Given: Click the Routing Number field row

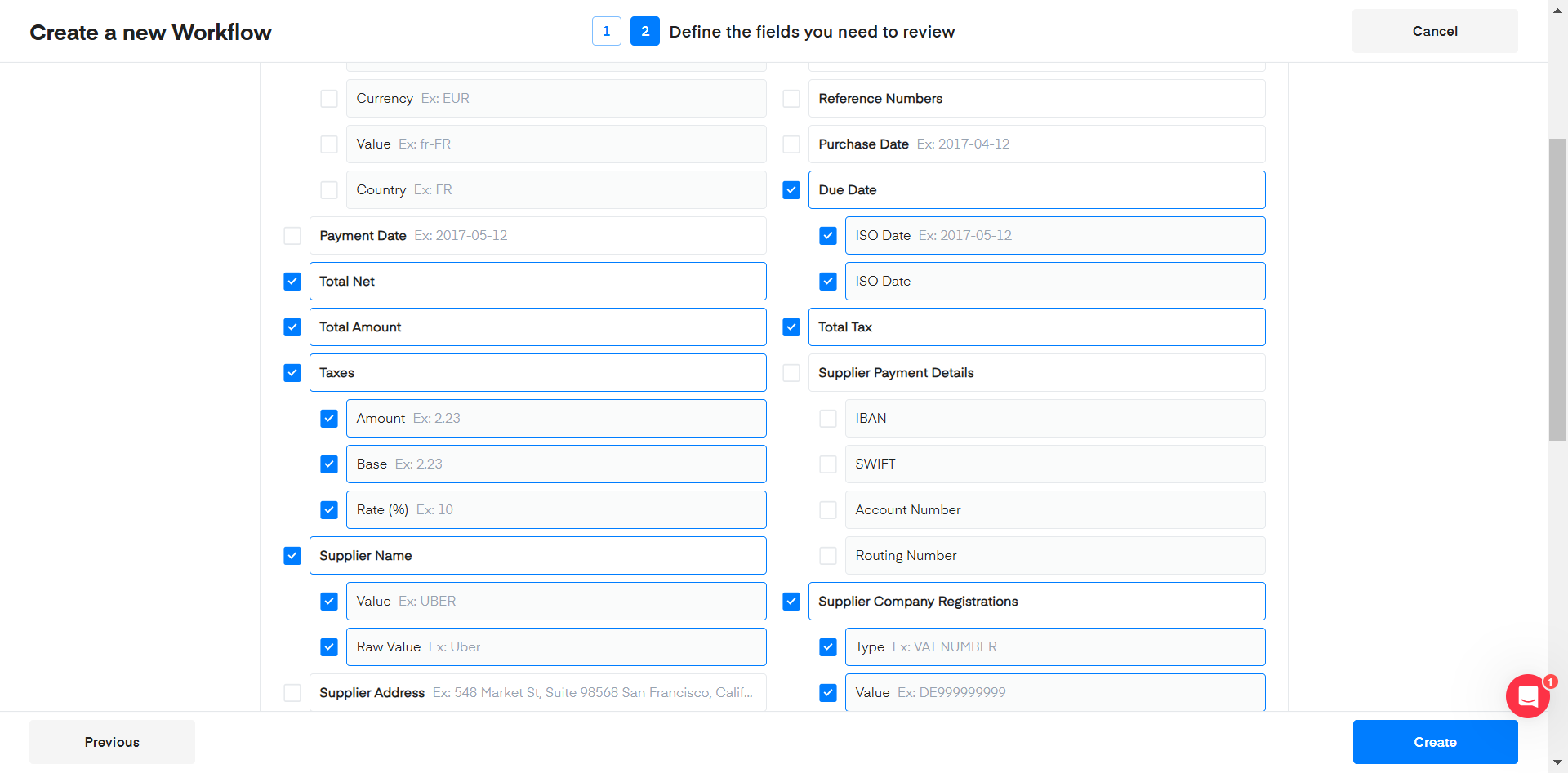Looking at the screenshot, I should click(x=1054, y=556).
